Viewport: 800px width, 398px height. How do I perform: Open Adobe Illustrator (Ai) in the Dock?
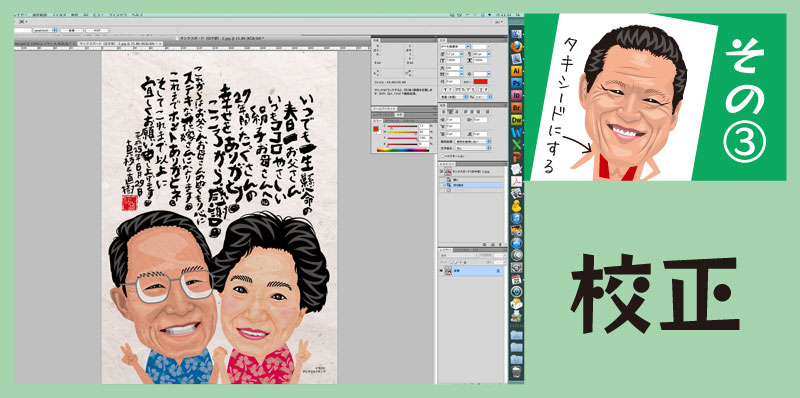pyautogui.click(x=516, y=70)
